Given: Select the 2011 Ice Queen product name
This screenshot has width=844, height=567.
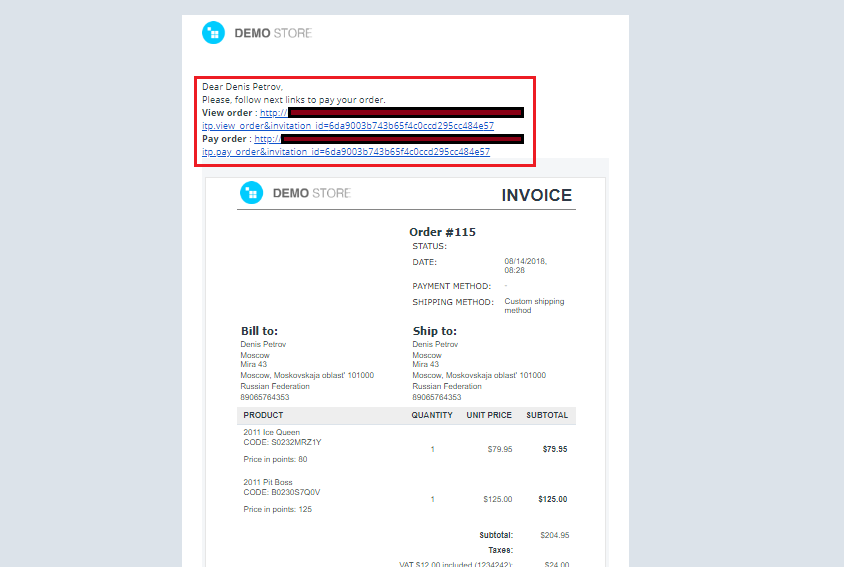Looking at the screenshot, I should 272,433.
